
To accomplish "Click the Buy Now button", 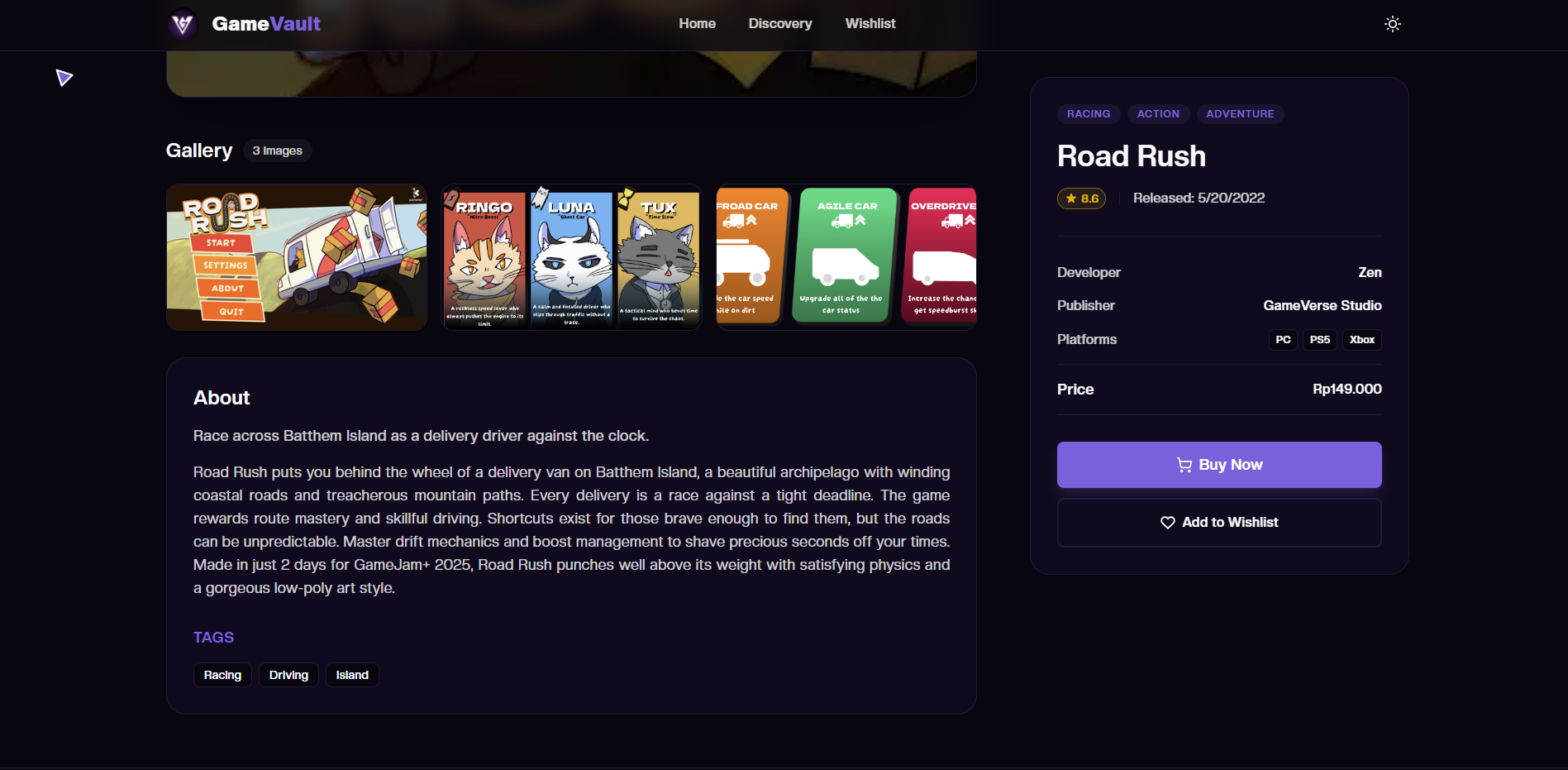I will 1219,465.
